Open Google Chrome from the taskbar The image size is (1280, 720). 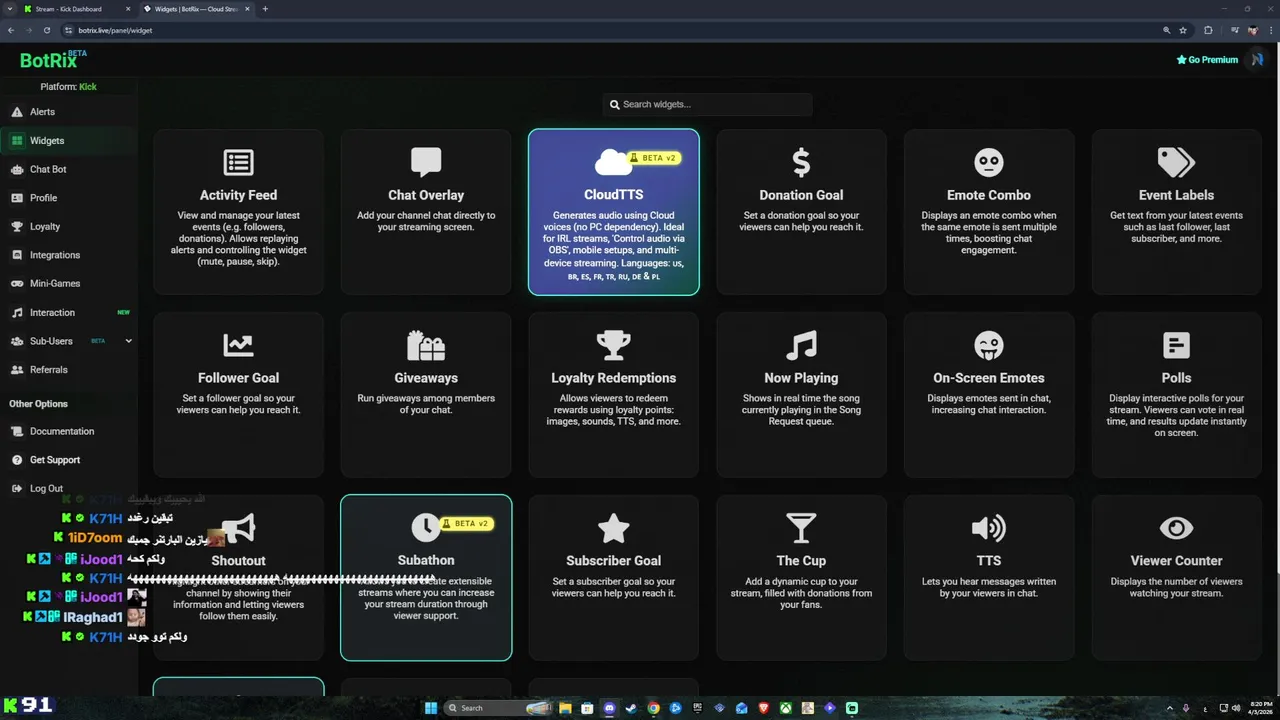point(653,708)
